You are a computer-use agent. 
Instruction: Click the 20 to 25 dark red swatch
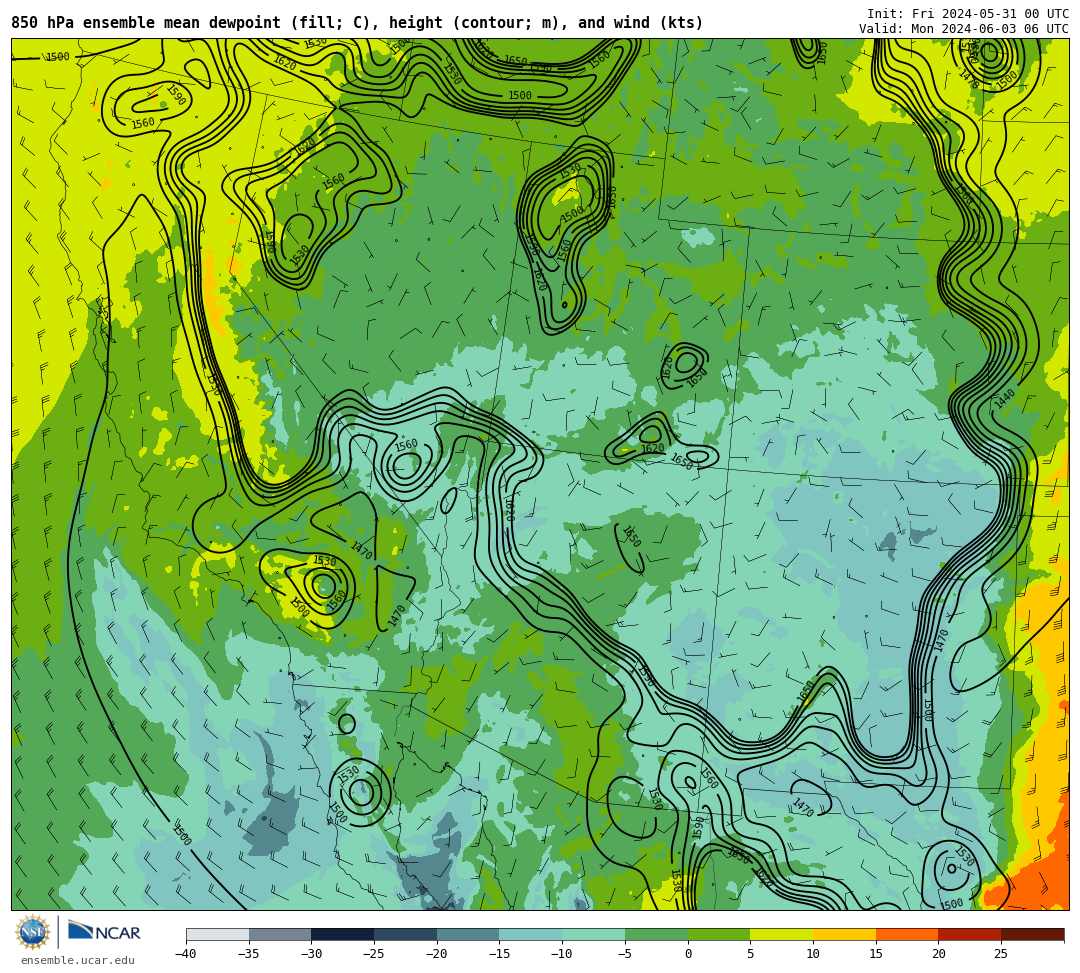coord(970,934)
